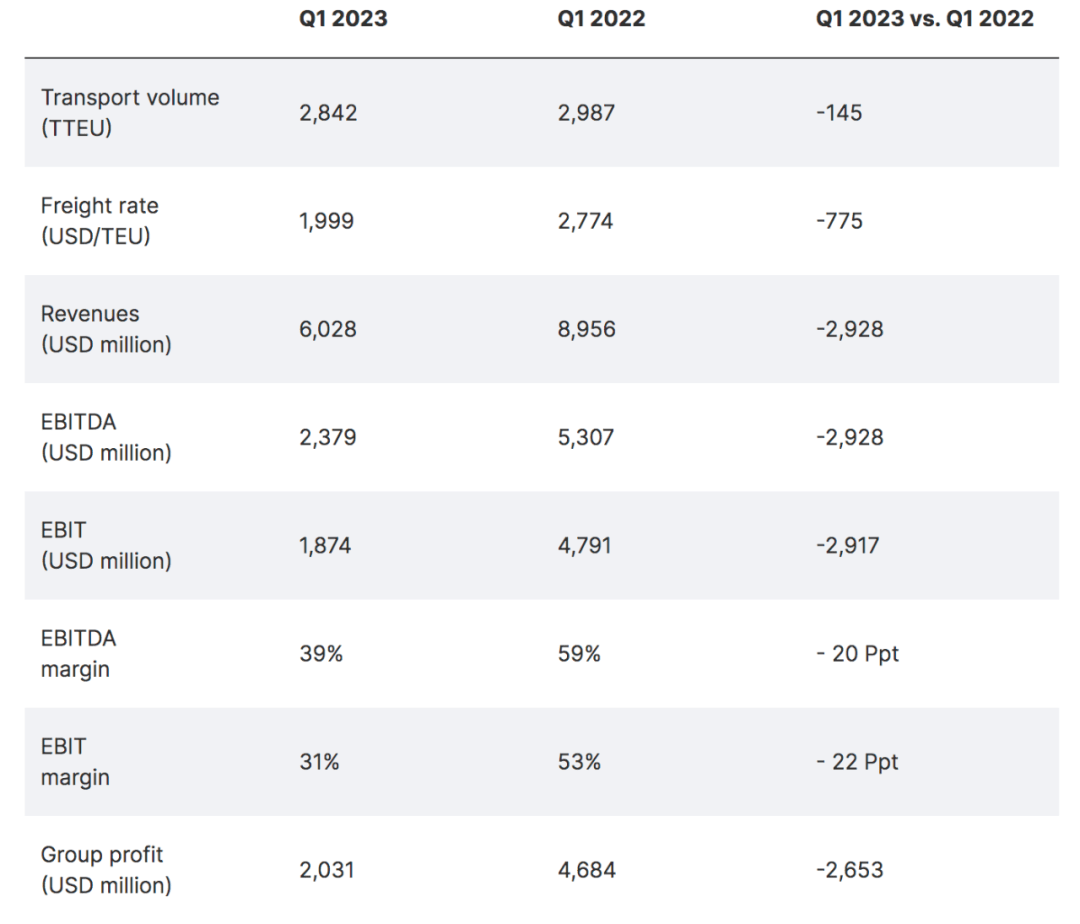This screenshot has width=1080, height=924.
Task: Select the 4,684 group profit value
Action: coord(587,870)
